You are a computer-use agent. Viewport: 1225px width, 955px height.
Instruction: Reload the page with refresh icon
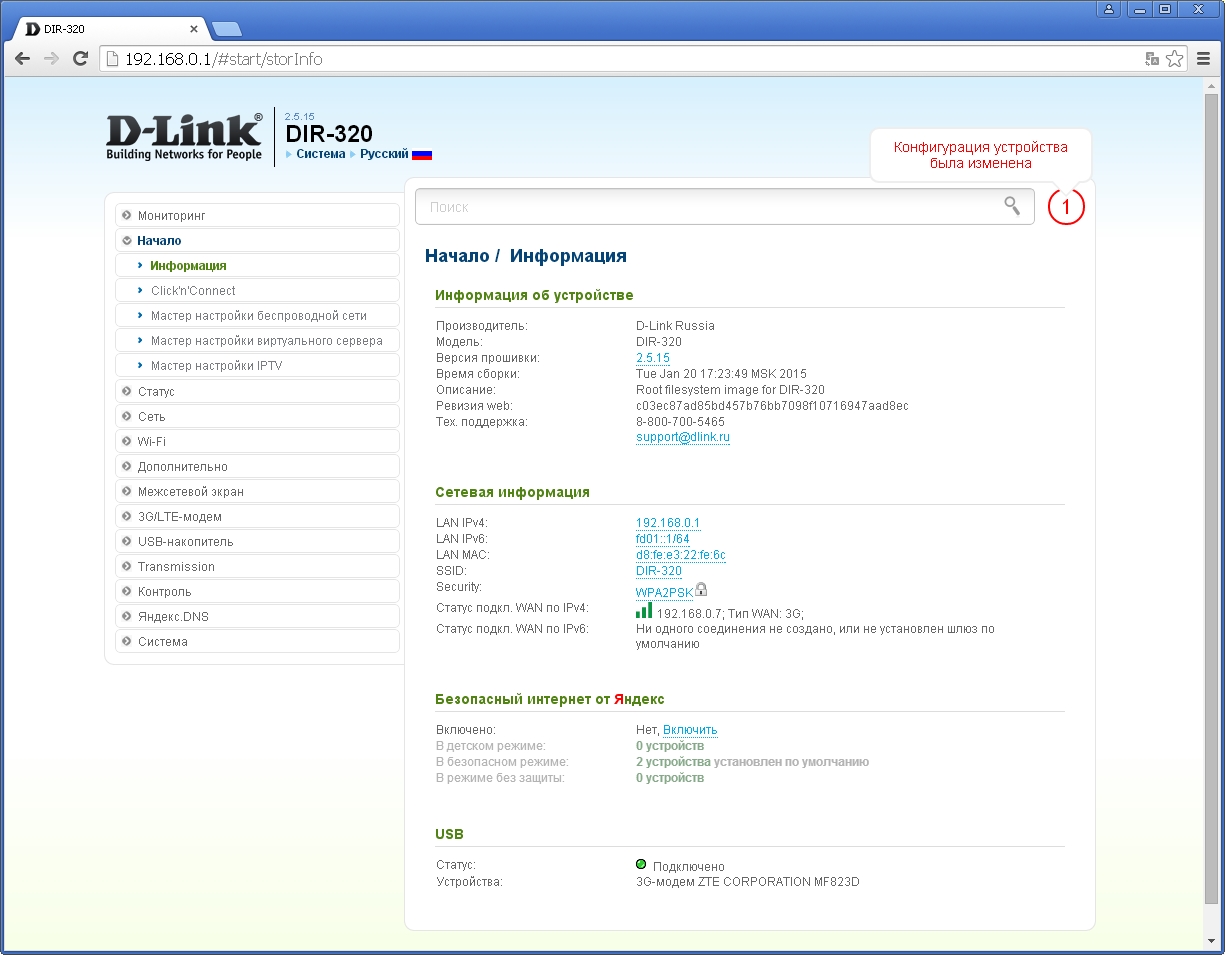(80, 59)
